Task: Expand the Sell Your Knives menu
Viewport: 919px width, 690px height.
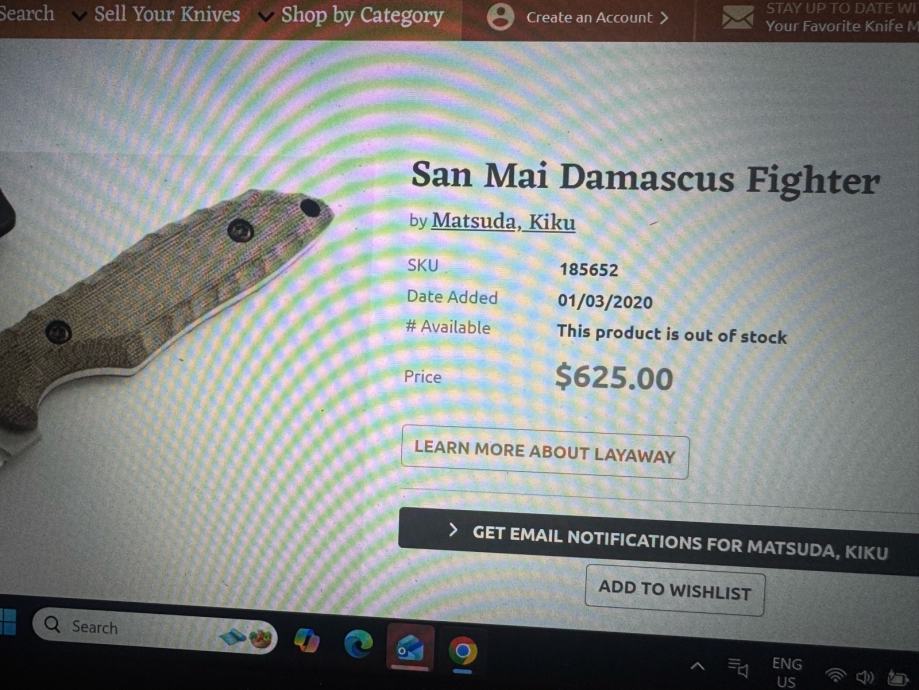Action: click(156, 14)
